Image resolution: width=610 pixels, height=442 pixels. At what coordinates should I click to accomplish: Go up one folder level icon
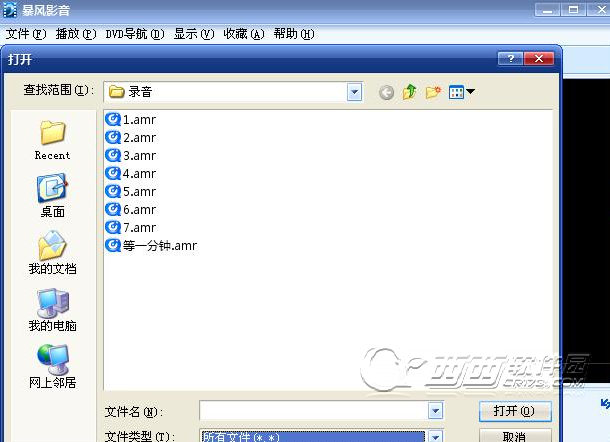point(410,92)
